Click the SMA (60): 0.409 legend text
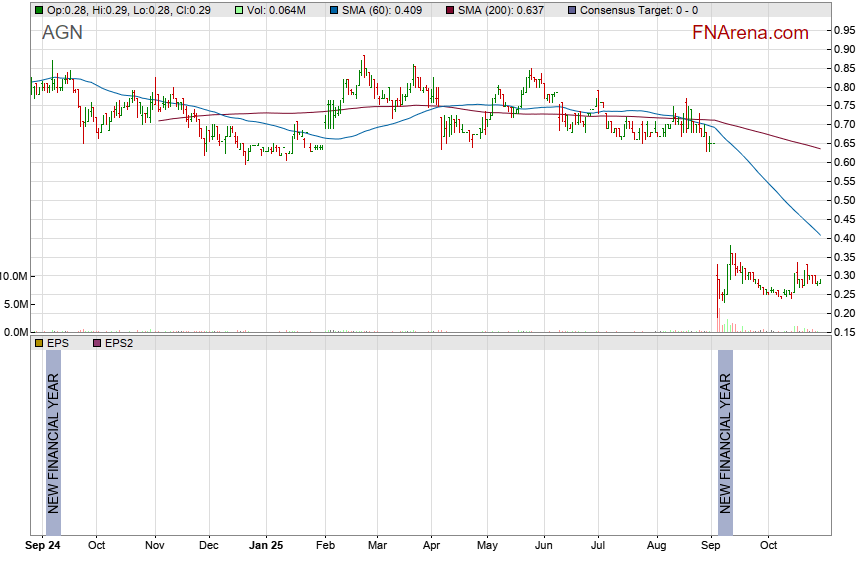This screenshot has width=859, height=566. [385, 10]
